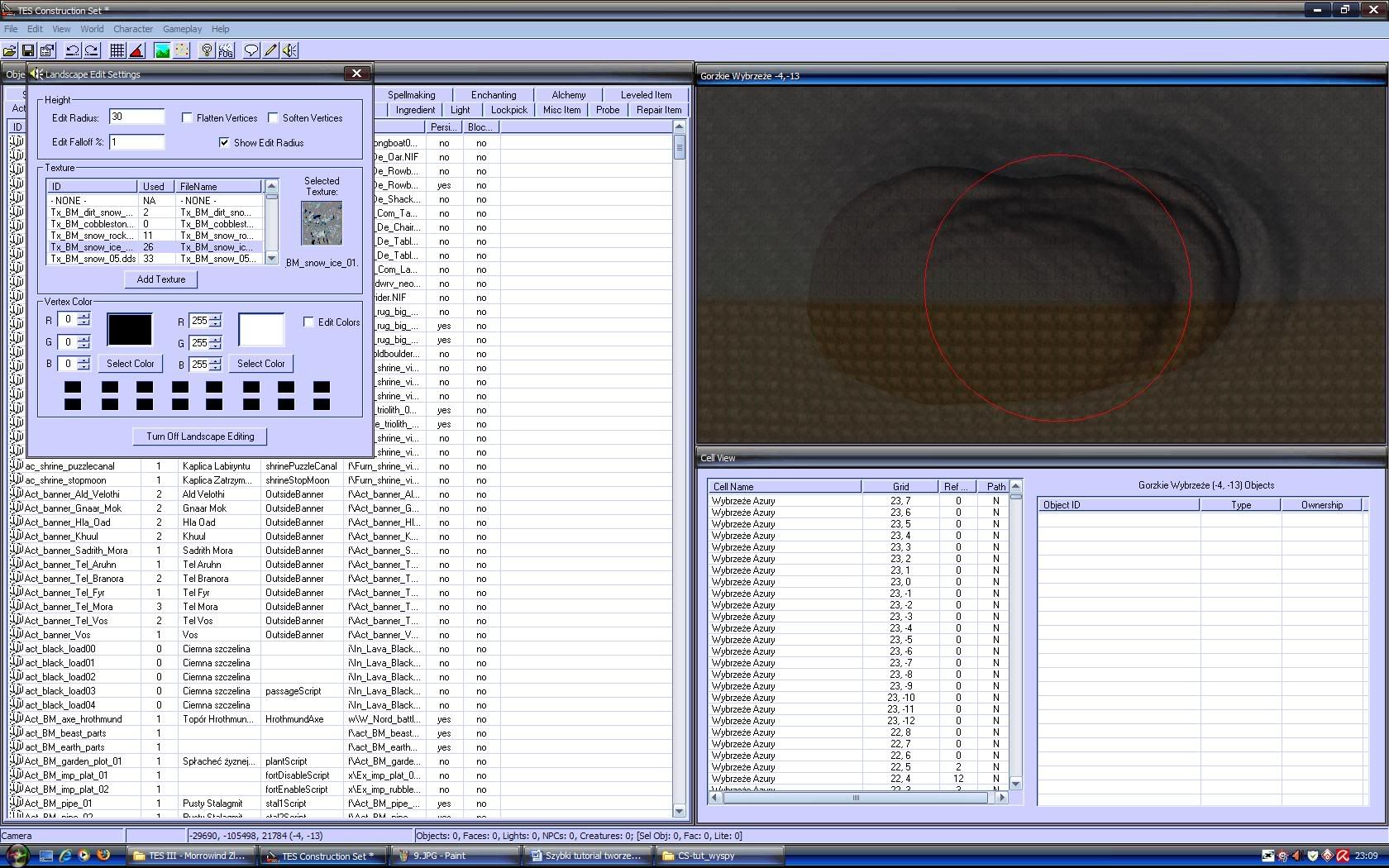Open the File menu
The height and width of the screenshot is (868, 1389).
pos(11,29)
